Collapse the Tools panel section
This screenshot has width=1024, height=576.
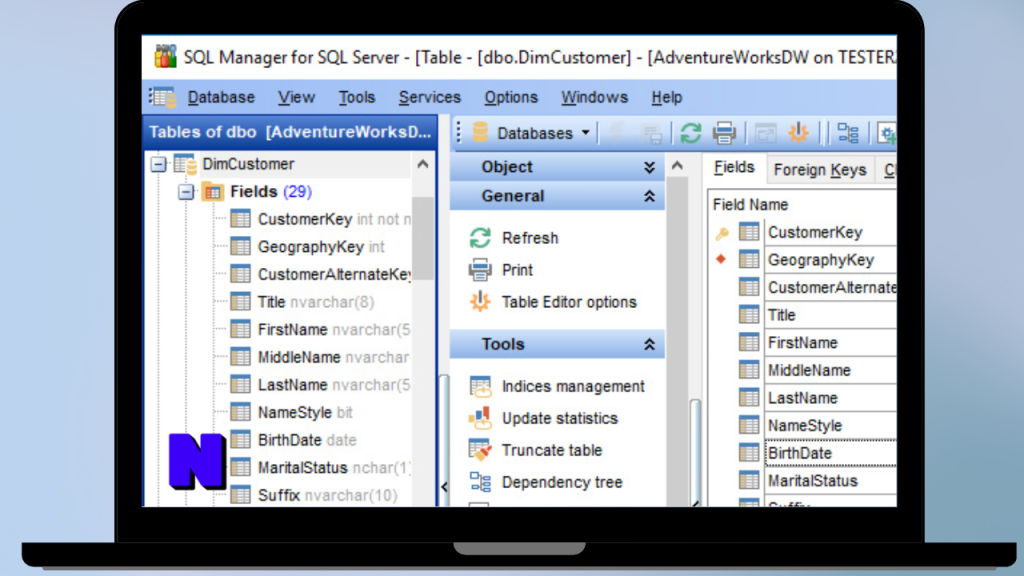649,344
